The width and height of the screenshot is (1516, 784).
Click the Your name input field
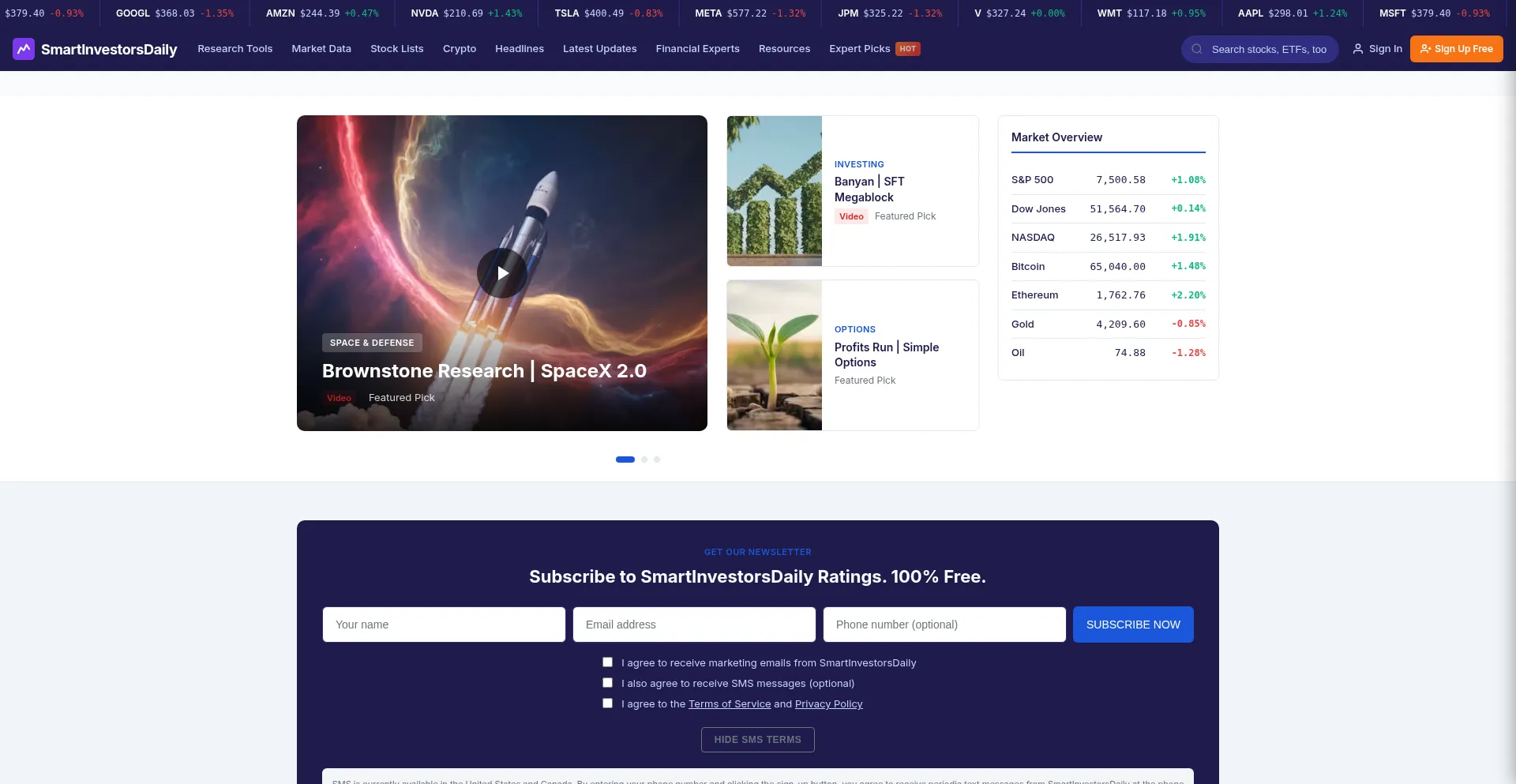point(444,625)
